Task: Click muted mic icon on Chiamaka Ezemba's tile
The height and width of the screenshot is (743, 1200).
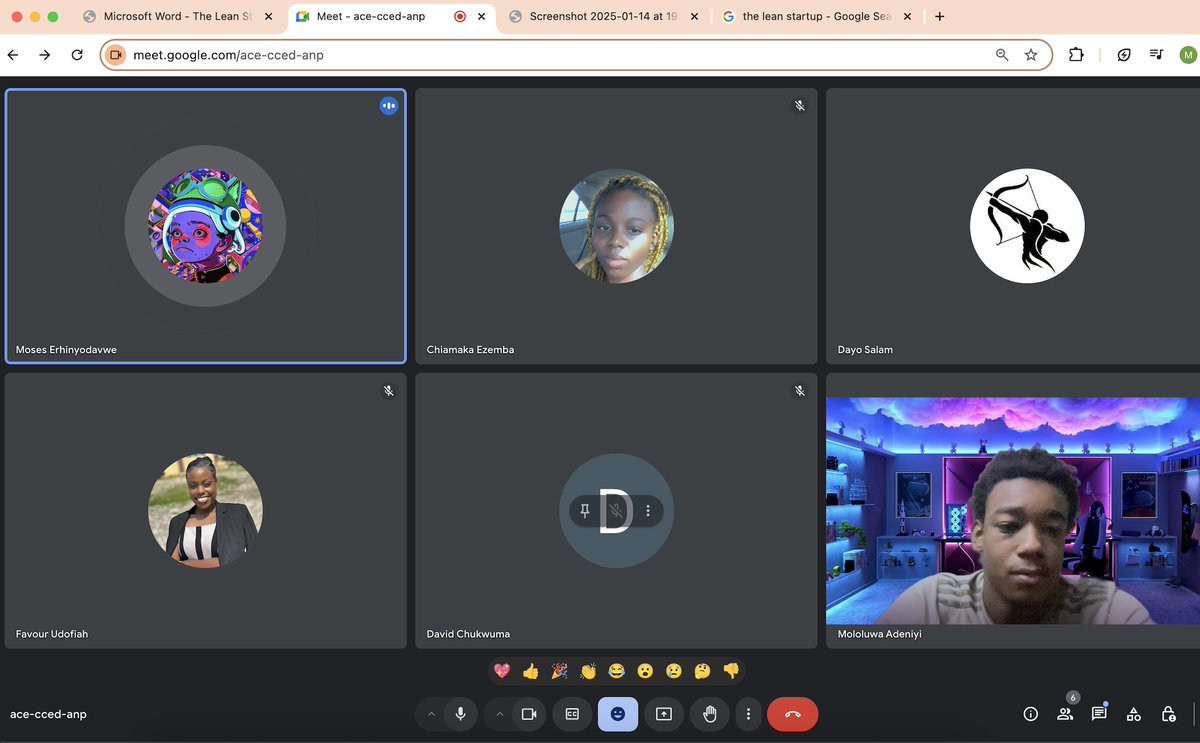Action: 799,106
